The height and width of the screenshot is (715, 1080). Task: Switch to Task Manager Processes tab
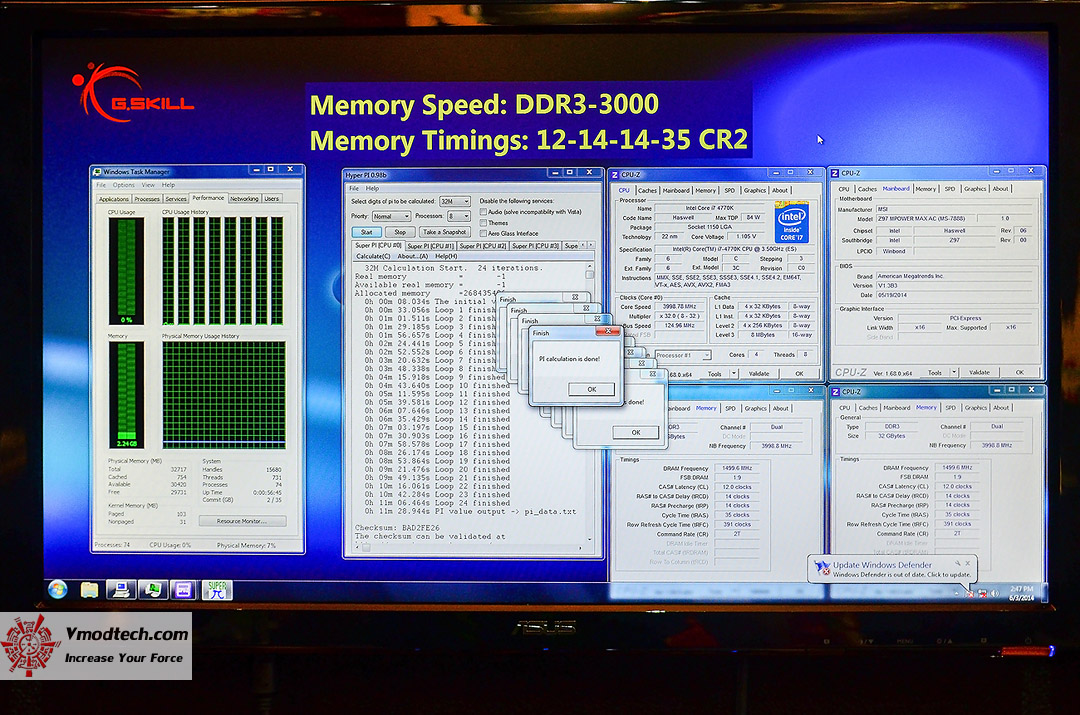click(147, 198)
